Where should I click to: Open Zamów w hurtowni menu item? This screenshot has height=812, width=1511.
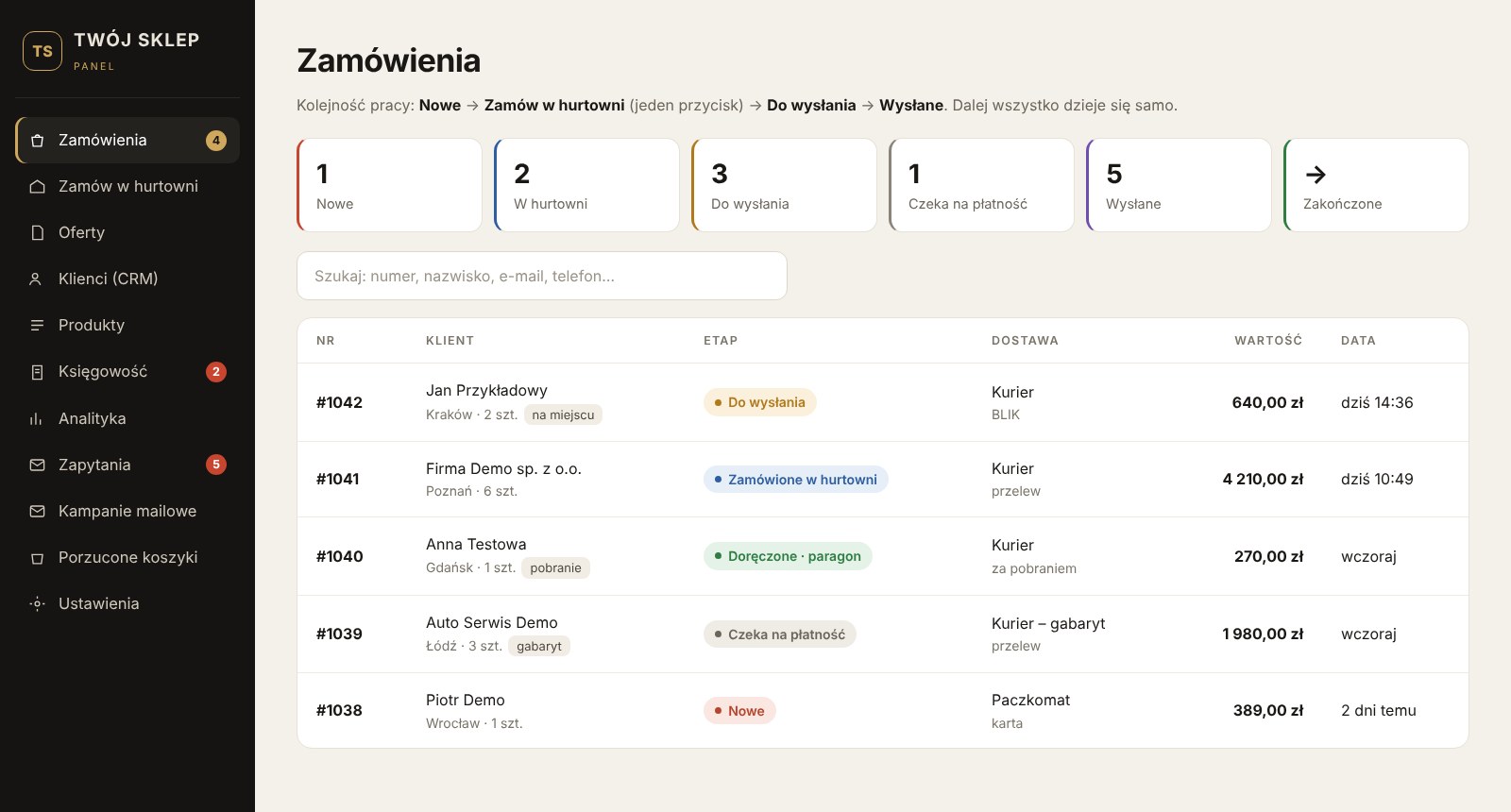[127, 187]
